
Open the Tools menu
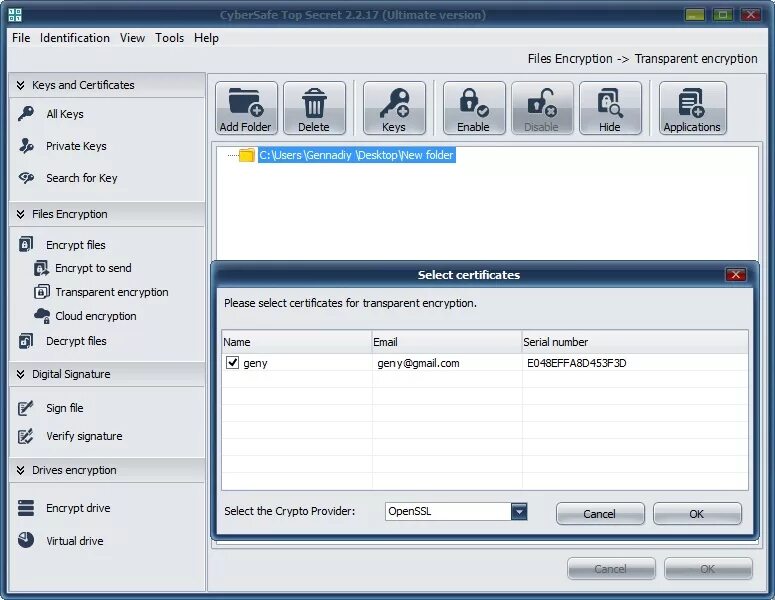tap(170, 38)
